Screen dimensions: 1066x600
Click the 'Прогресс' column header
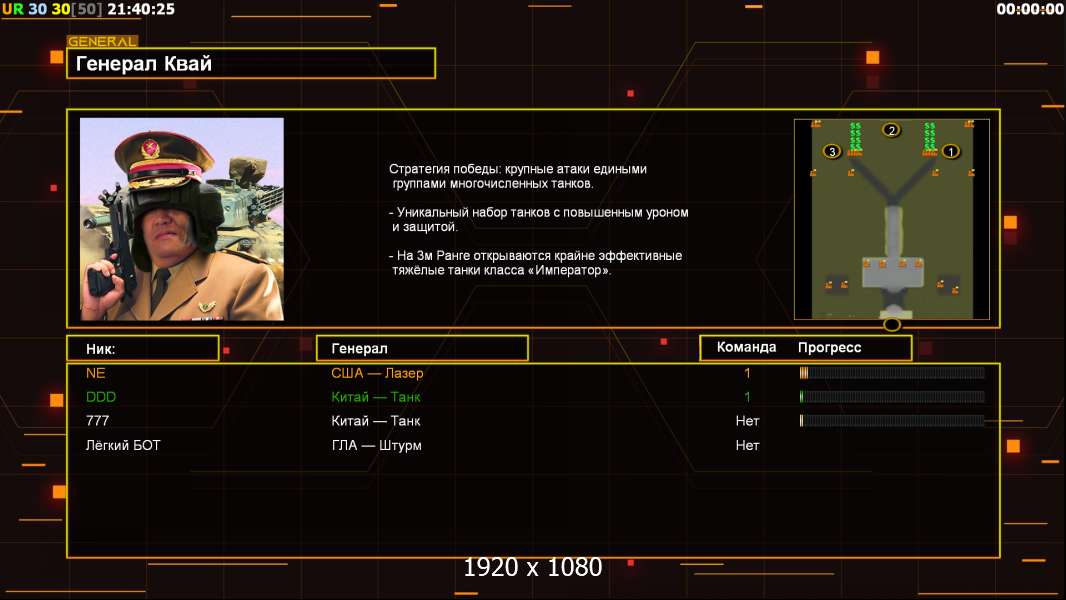[x=829, y=347]
